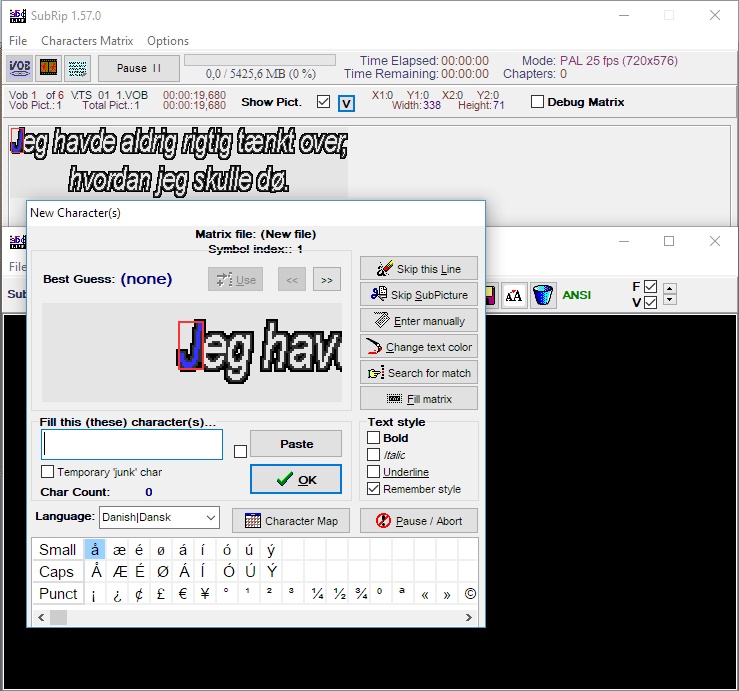Click the Pause / Abort button
This screenshot has height=691, width=739.
click(x=419, y=520)
